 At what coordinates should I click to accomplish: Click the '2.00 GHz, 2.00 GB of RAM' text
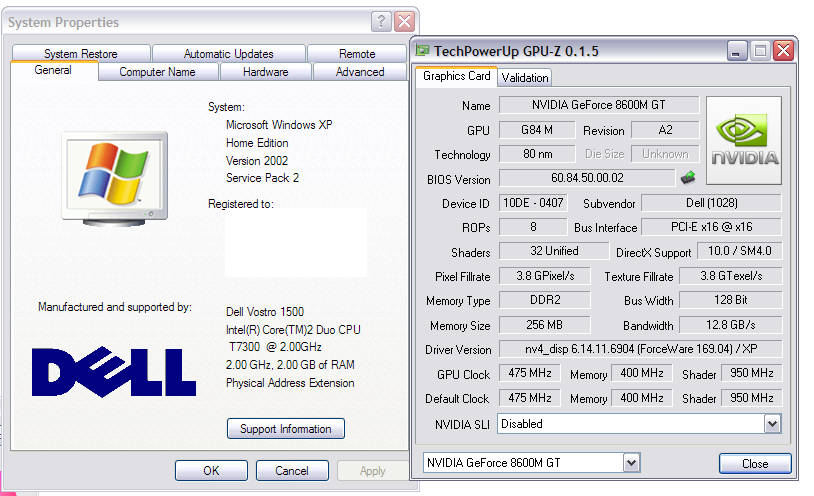[x=290, y=365]
